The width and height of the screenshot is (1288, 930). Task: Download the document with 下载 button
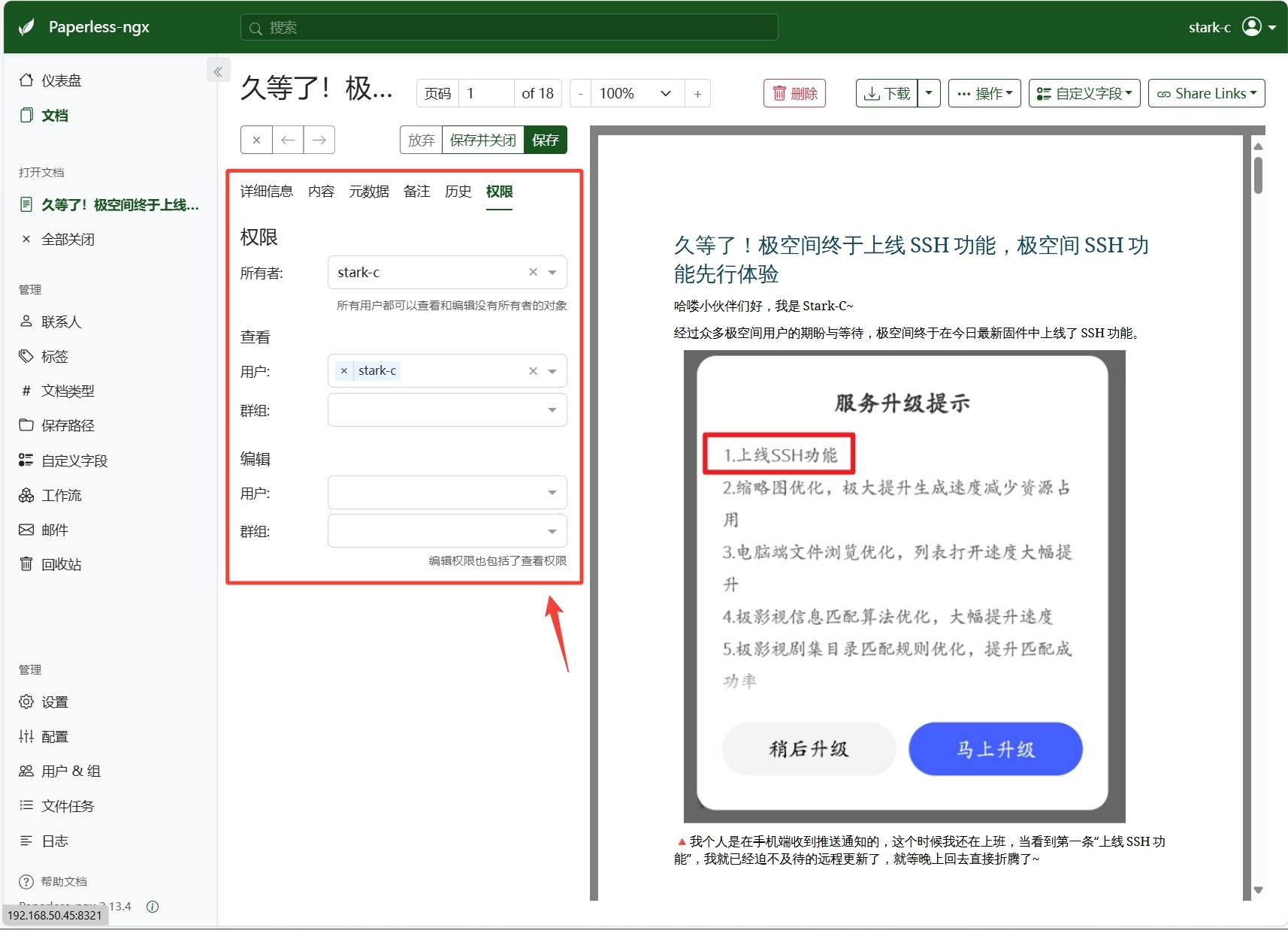(887, 93)
